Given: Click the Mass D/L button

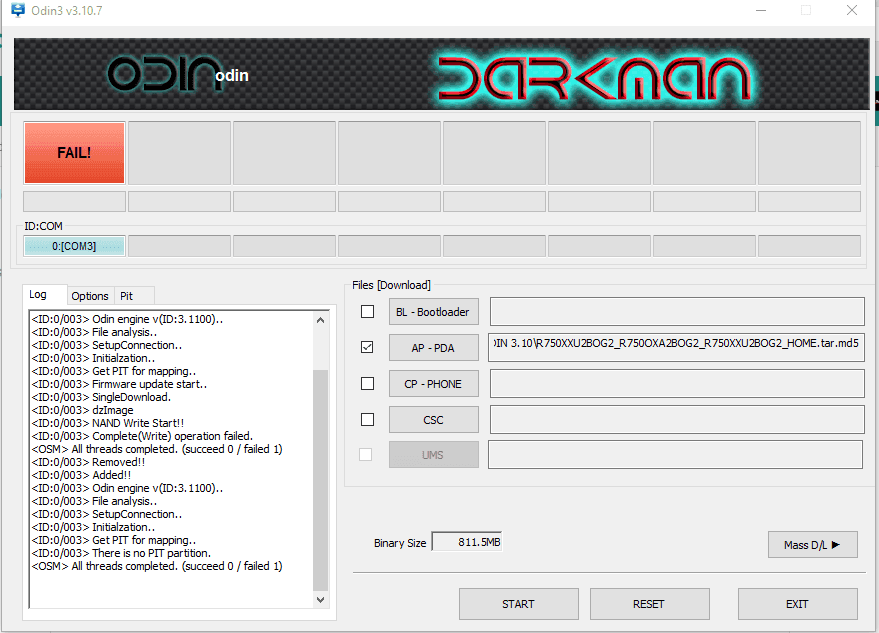Looking at the screenshot, I should pyautogui.click(x=812, y=544).
